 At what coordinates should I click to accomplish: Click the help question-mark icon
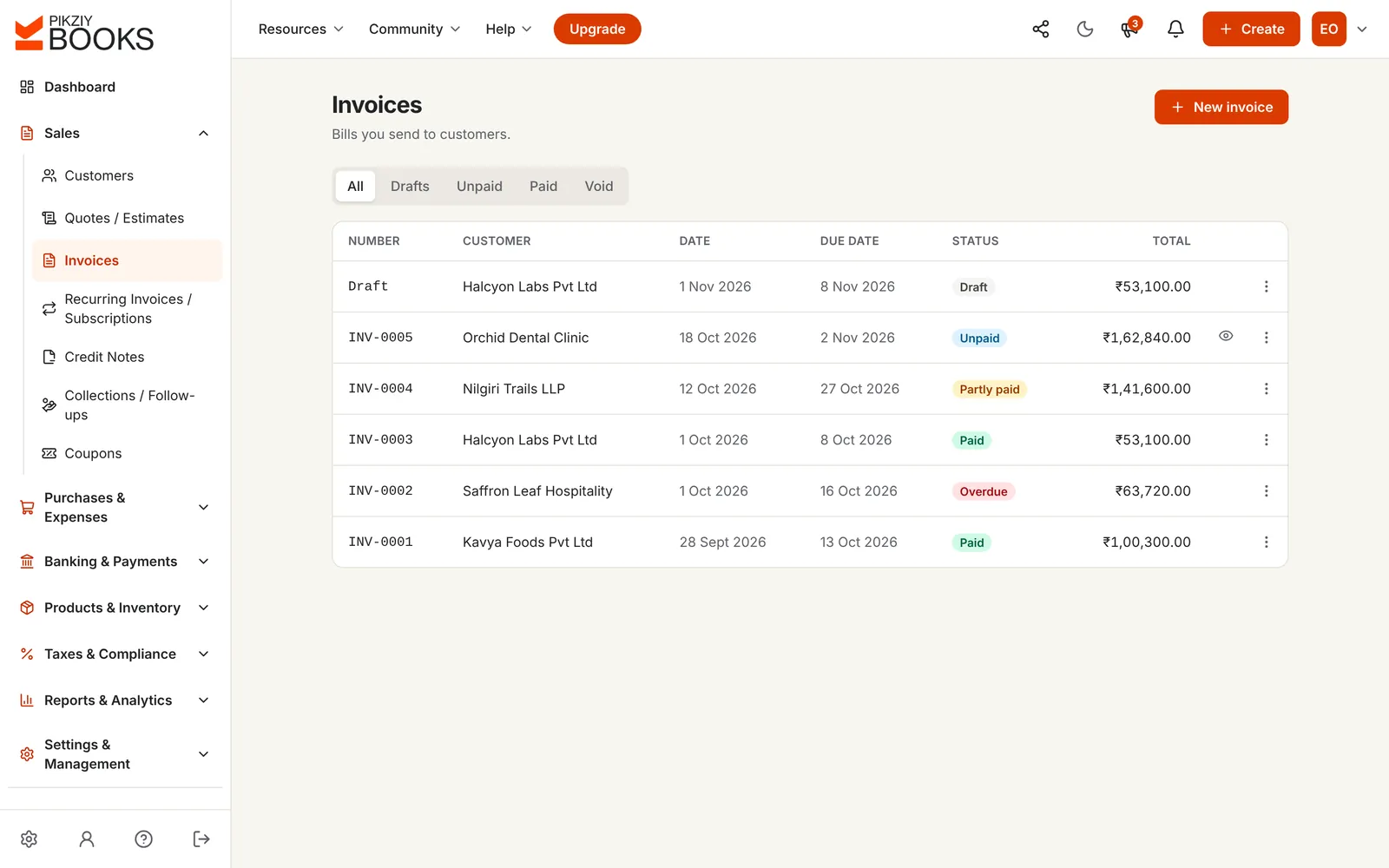[x=144, y=838]
